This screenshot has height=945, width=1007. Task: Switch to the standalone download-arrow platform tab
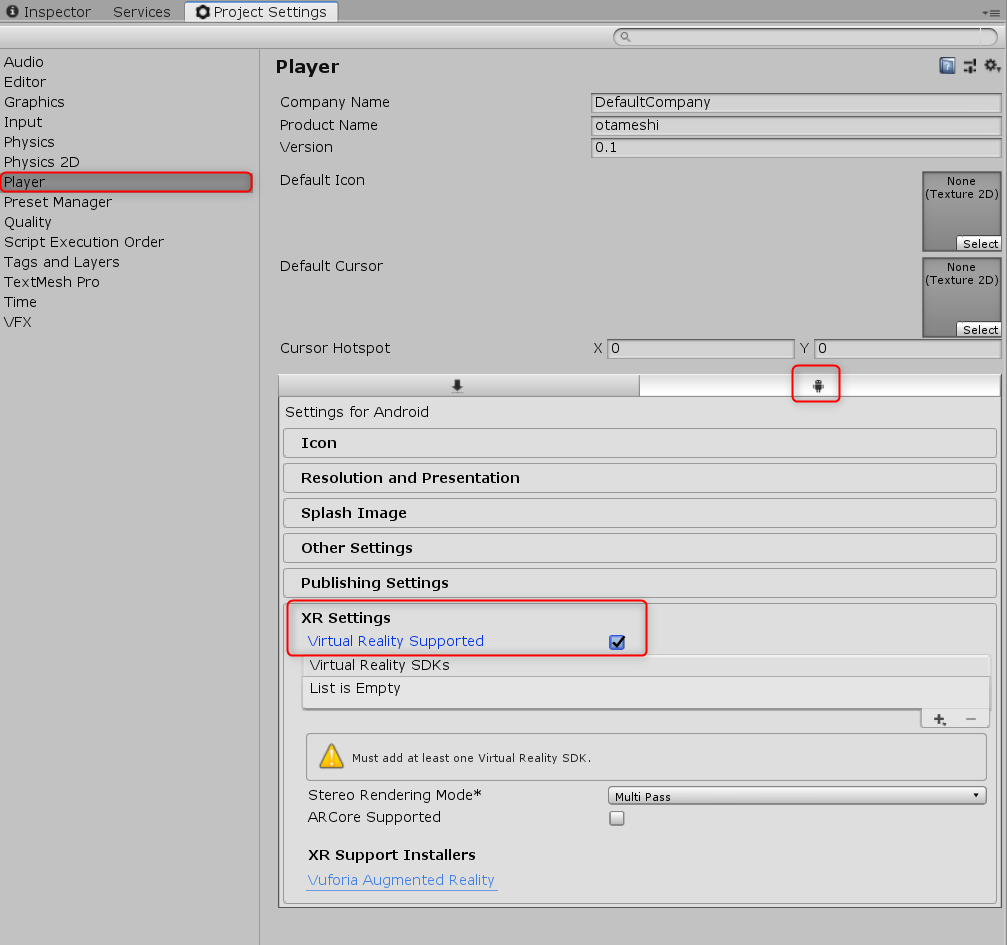click(458, 385)
